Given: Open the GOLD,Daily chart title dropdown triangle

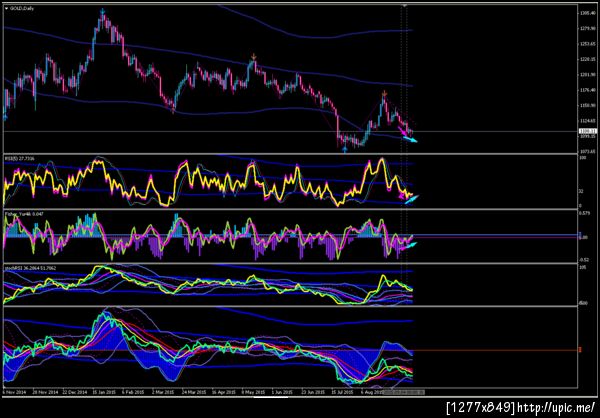Looking at the screenshot, I should tap(6, 8).
